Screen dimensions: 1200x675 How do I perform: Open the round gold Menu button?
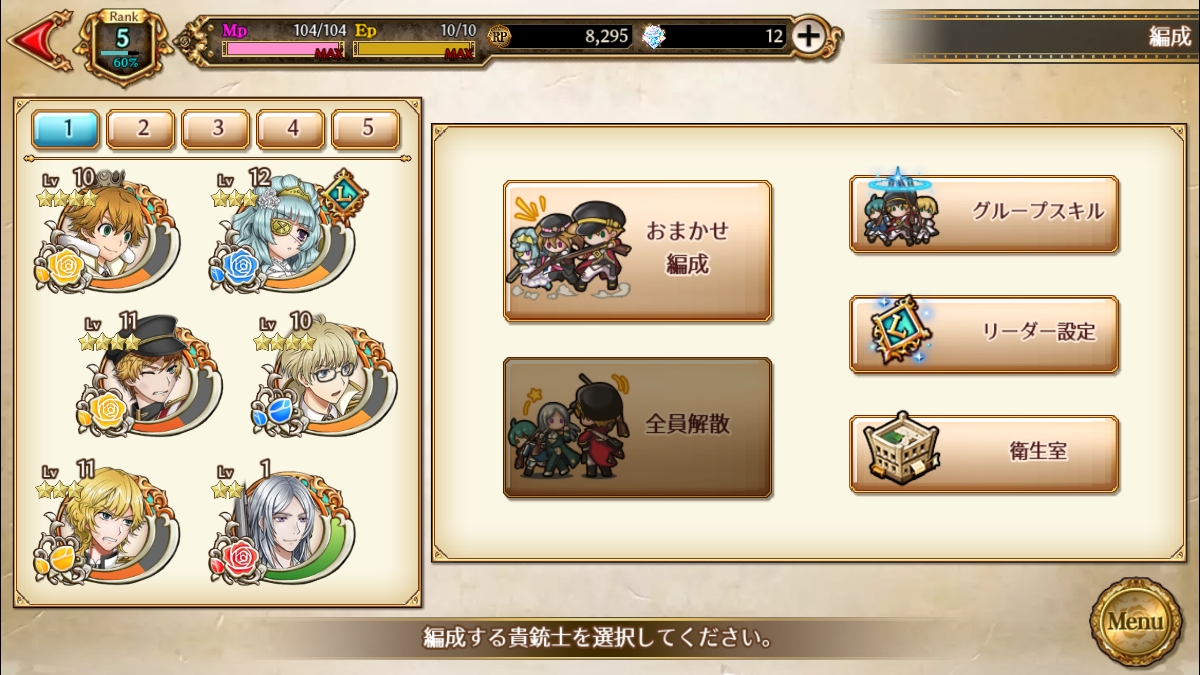[x=1135, y=621]
